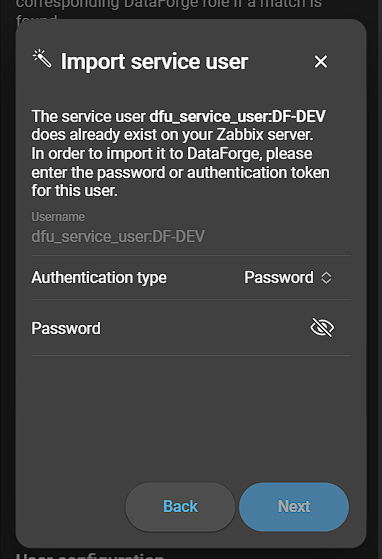Click the Import service user title

[154, 62]
